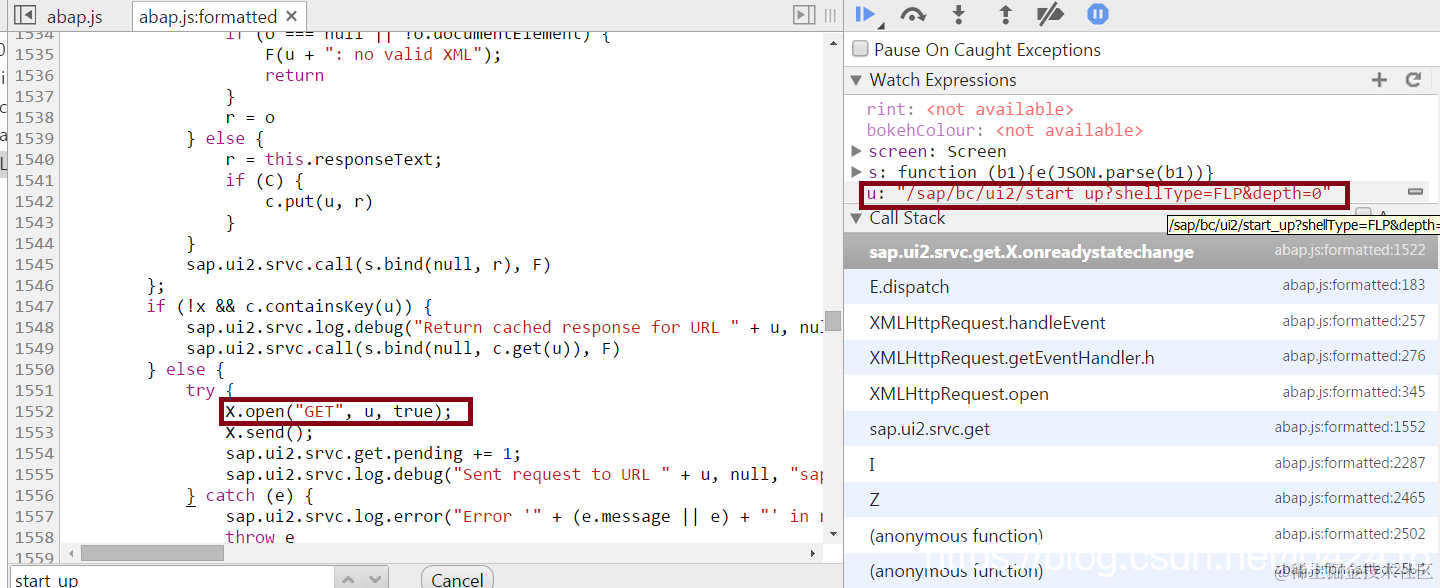Click in the search field containing start_up

170,579
